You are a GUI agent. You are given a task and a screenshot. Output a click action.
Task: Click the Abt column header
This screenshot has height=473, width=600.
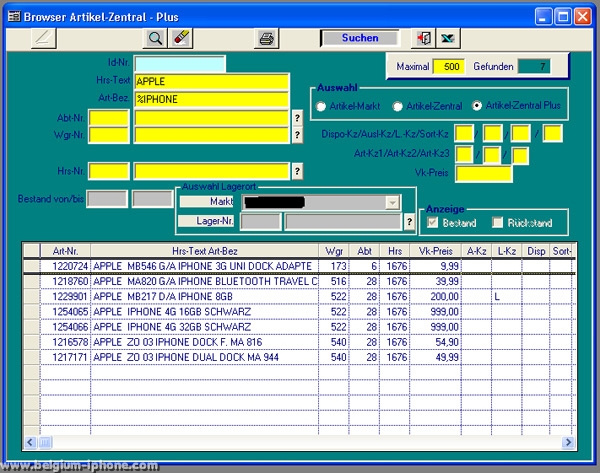pyautogui.click(x=364, y=251)
